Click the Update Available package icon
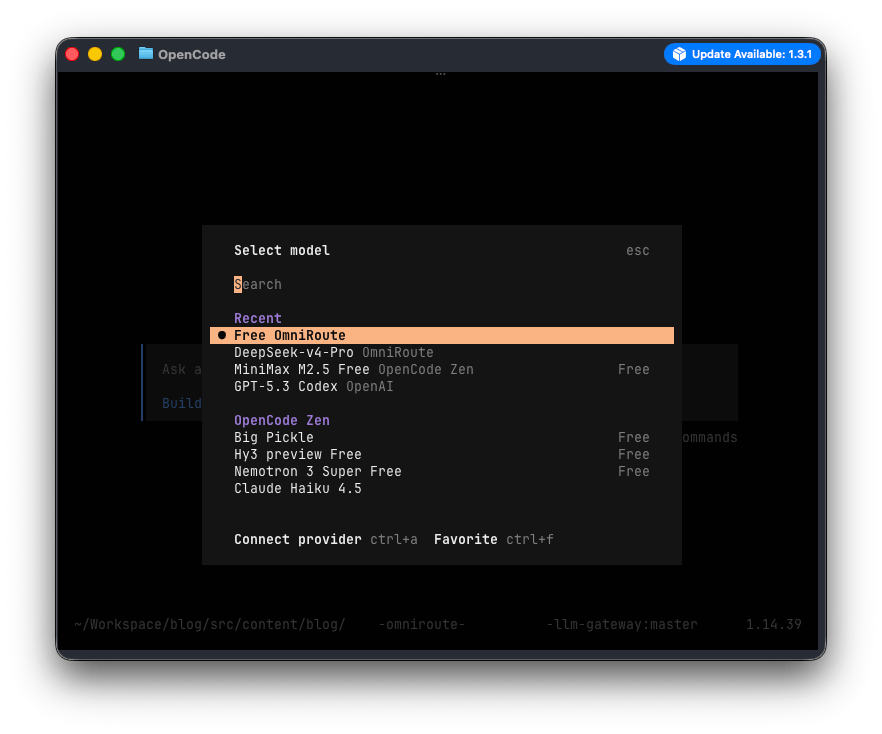 coord(679,54)
